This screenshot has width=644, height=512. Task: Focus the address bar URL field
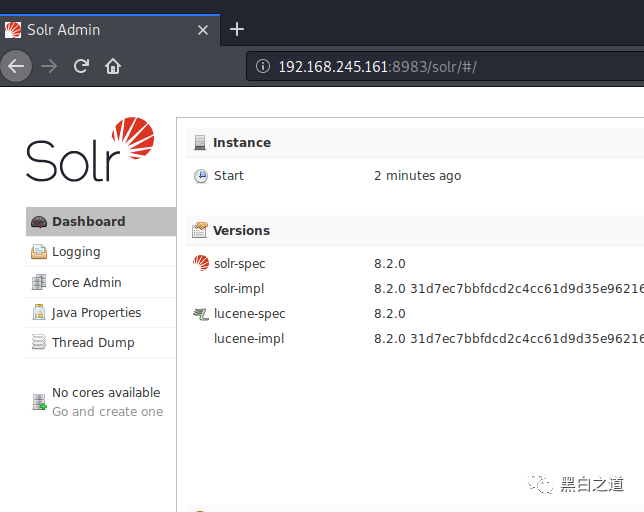pos(445,66)
